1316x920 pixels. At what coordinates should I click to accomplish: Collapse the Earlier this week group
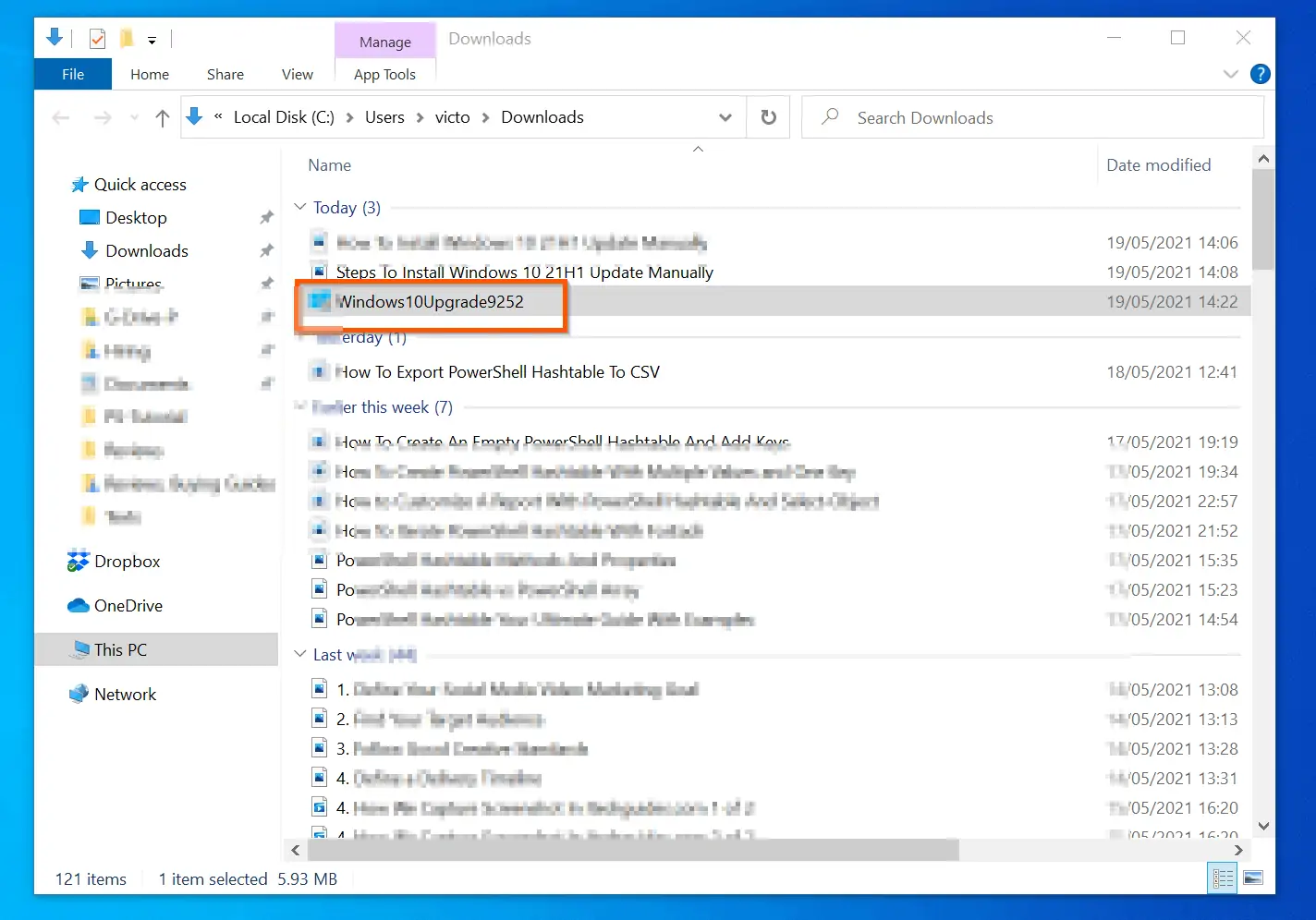299,406
